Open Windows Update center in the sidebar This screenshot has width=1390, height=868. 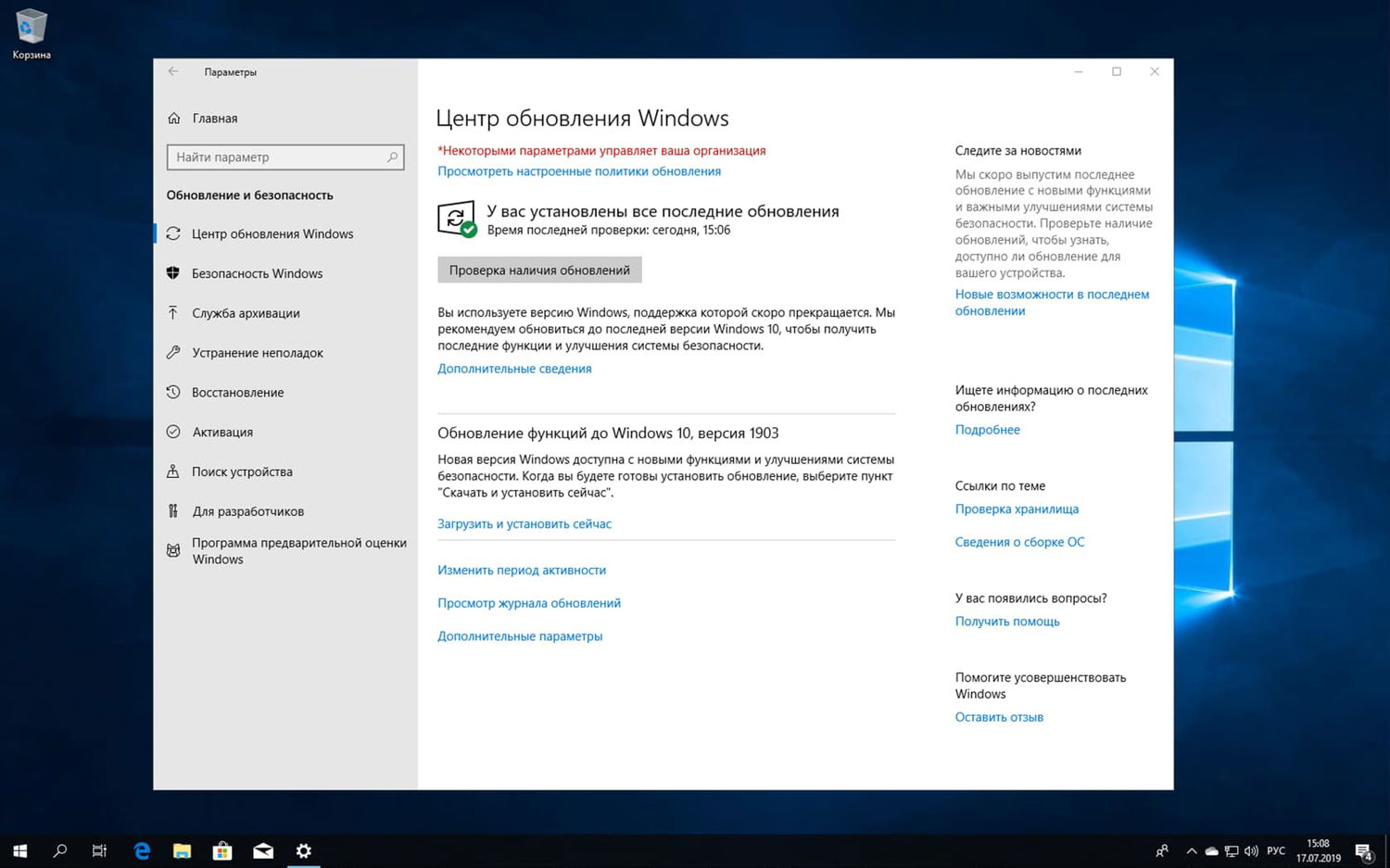coord(272,233)
